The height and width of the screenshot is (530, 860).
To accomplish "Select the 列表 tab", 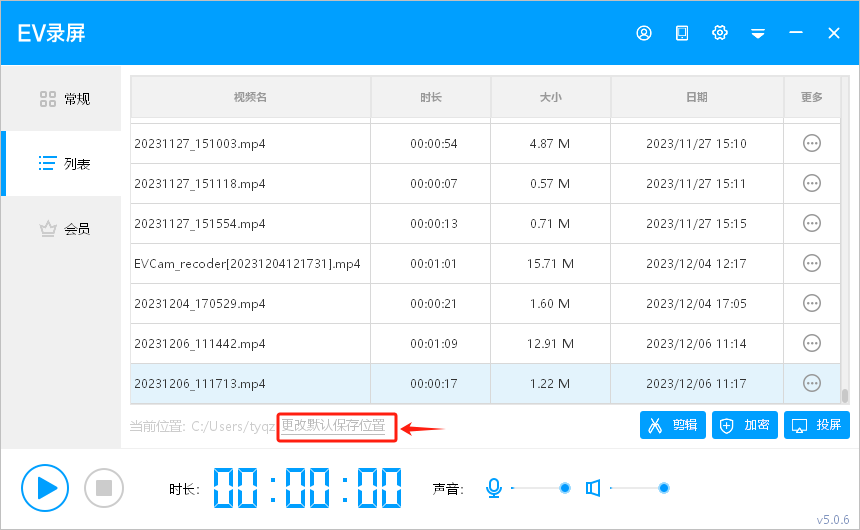I will (64, 164).
